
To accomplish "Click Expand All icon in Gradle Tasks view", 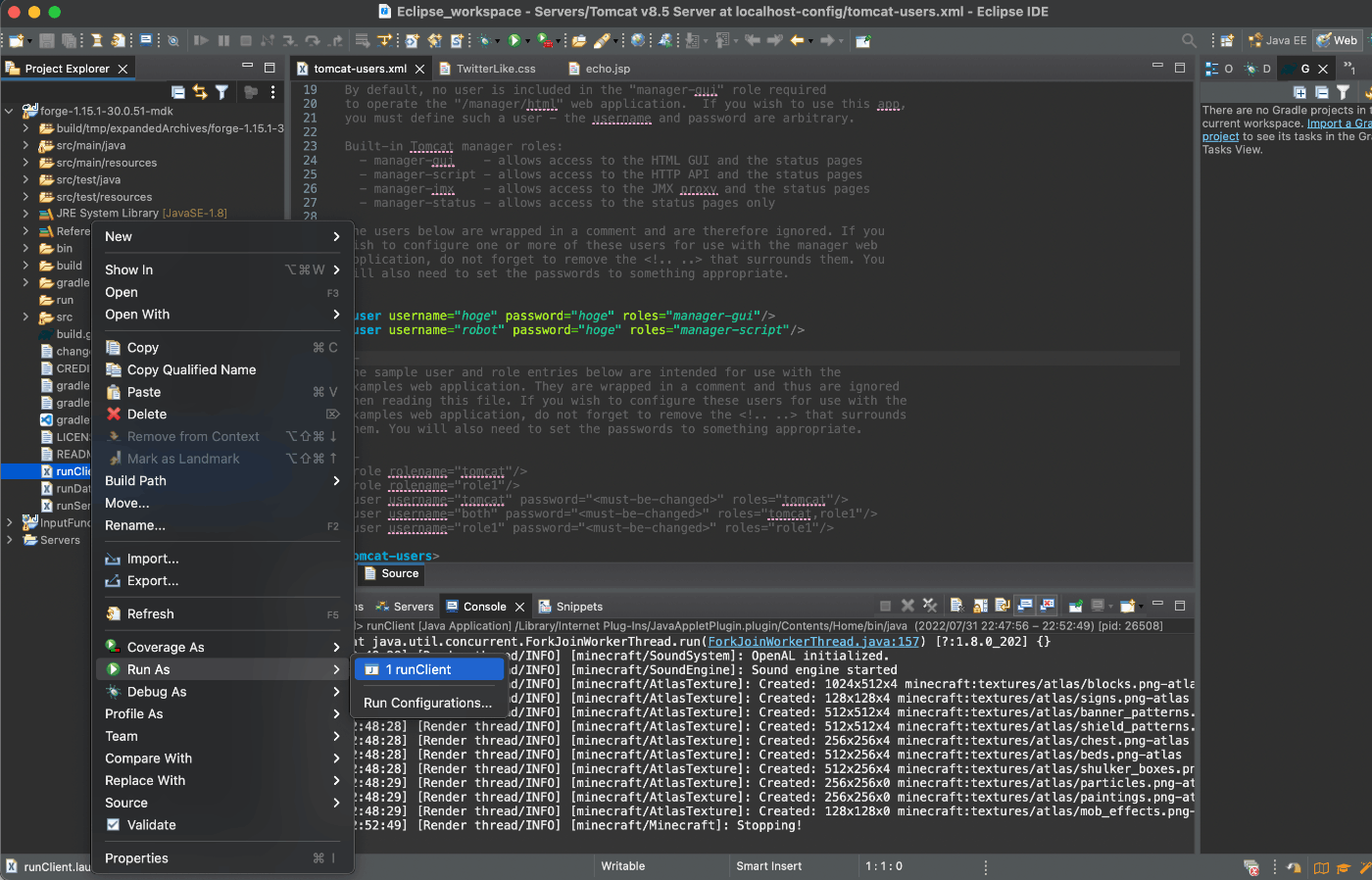I will [1299, 92].
